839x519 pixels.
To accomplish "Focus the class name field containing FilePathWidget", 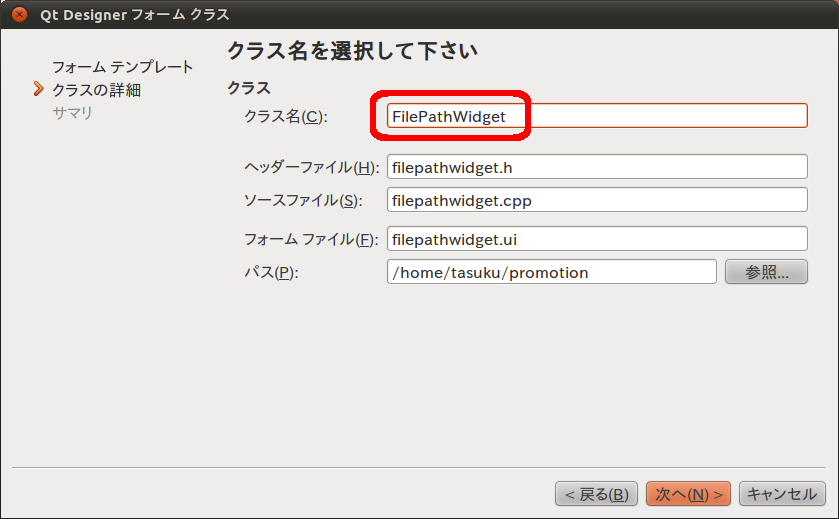I will (596, 116).
